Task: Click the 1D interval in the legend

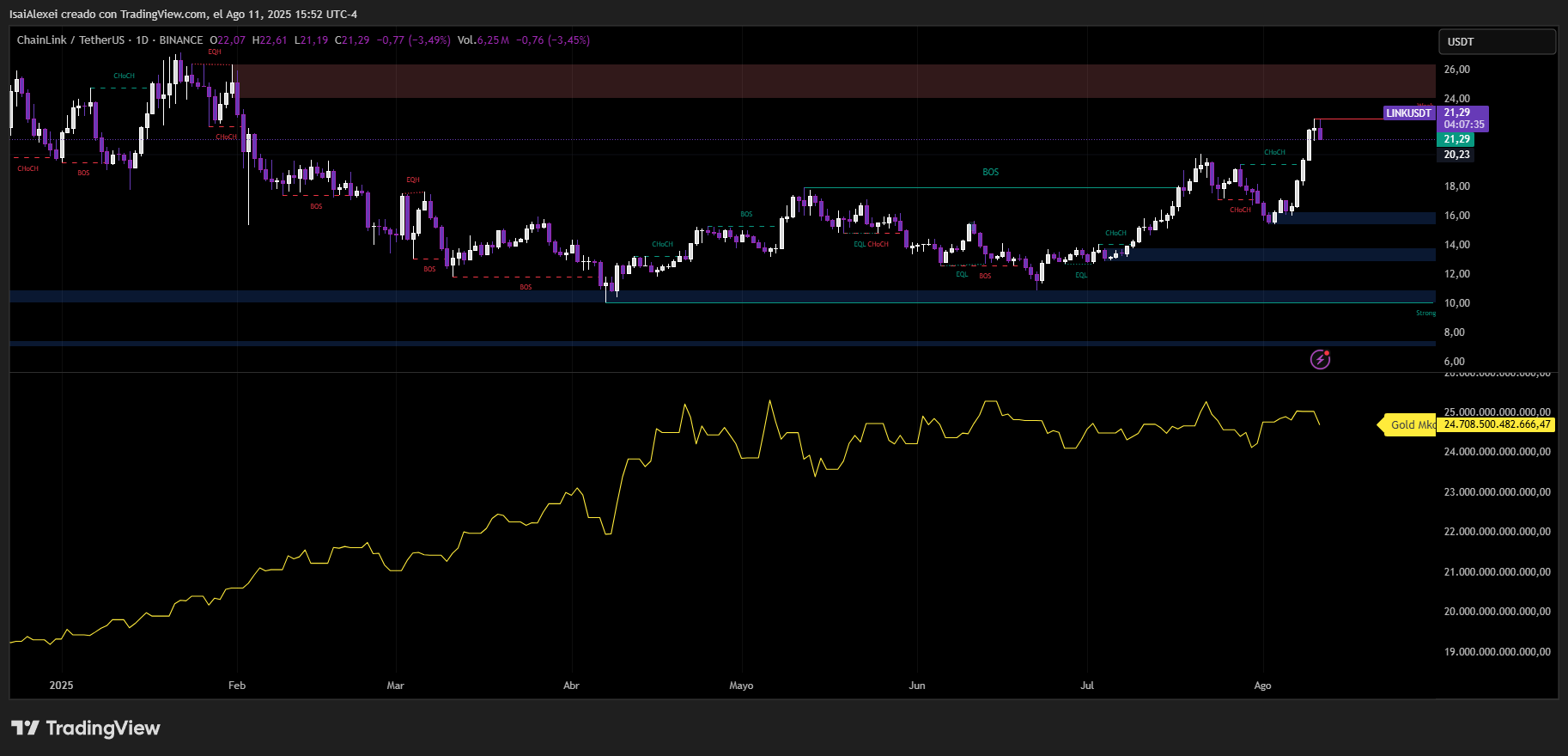Action: pos(142,40)
